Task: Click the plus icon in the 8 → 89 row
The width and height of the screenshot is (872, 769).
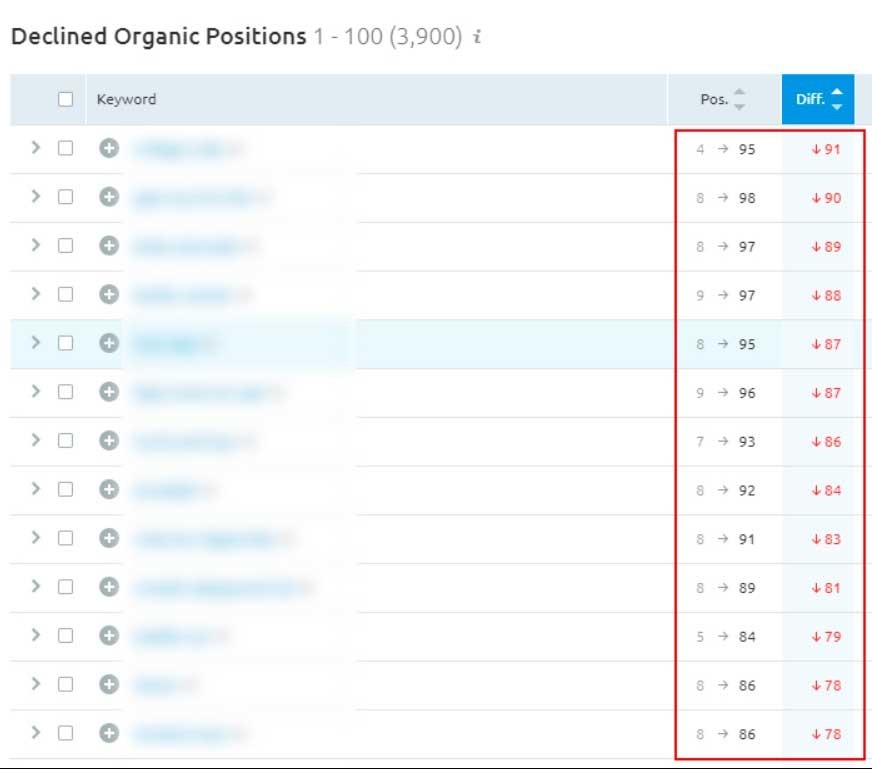Action: pos(109,587)
